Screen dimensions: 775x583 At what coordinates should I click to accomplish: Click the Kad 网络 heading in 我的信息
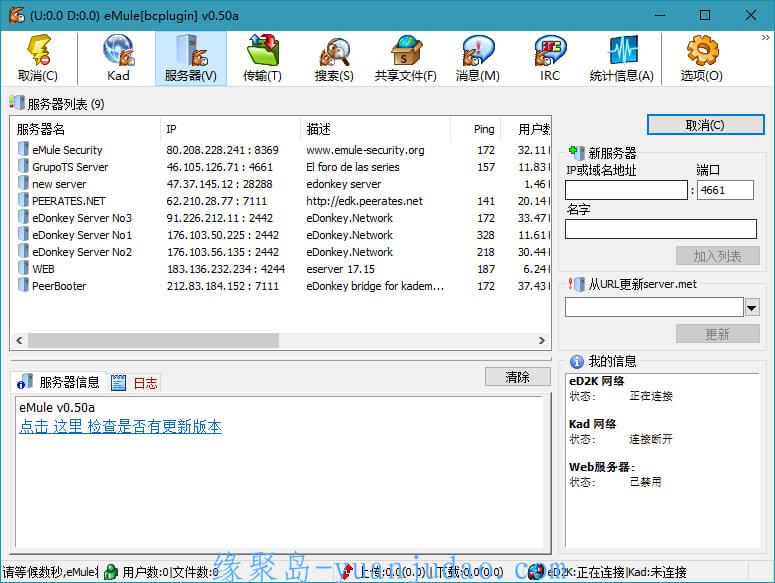pos(592,424)
